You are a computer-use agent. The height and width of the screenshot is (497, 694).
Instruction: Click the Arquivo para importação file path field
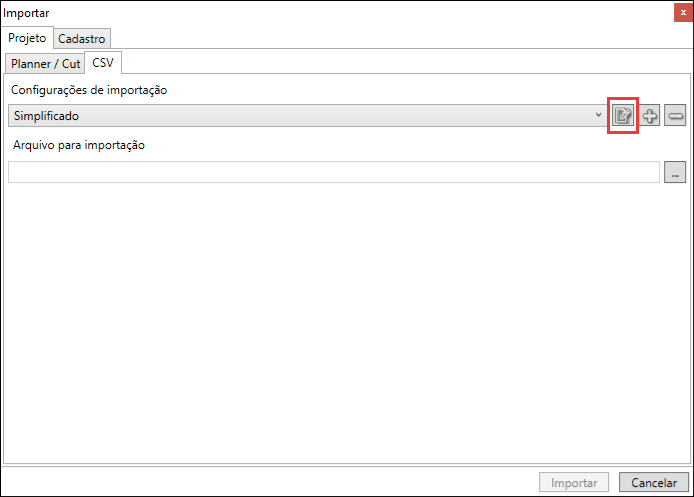coord(334,172)
